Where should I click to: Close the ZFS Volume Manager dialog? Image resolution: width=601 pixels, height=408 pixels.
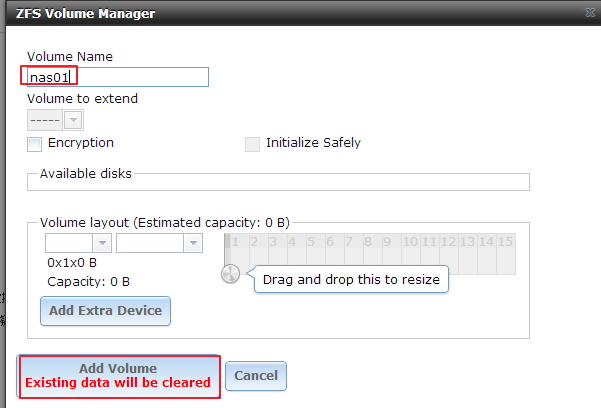(x=591, y=13)
